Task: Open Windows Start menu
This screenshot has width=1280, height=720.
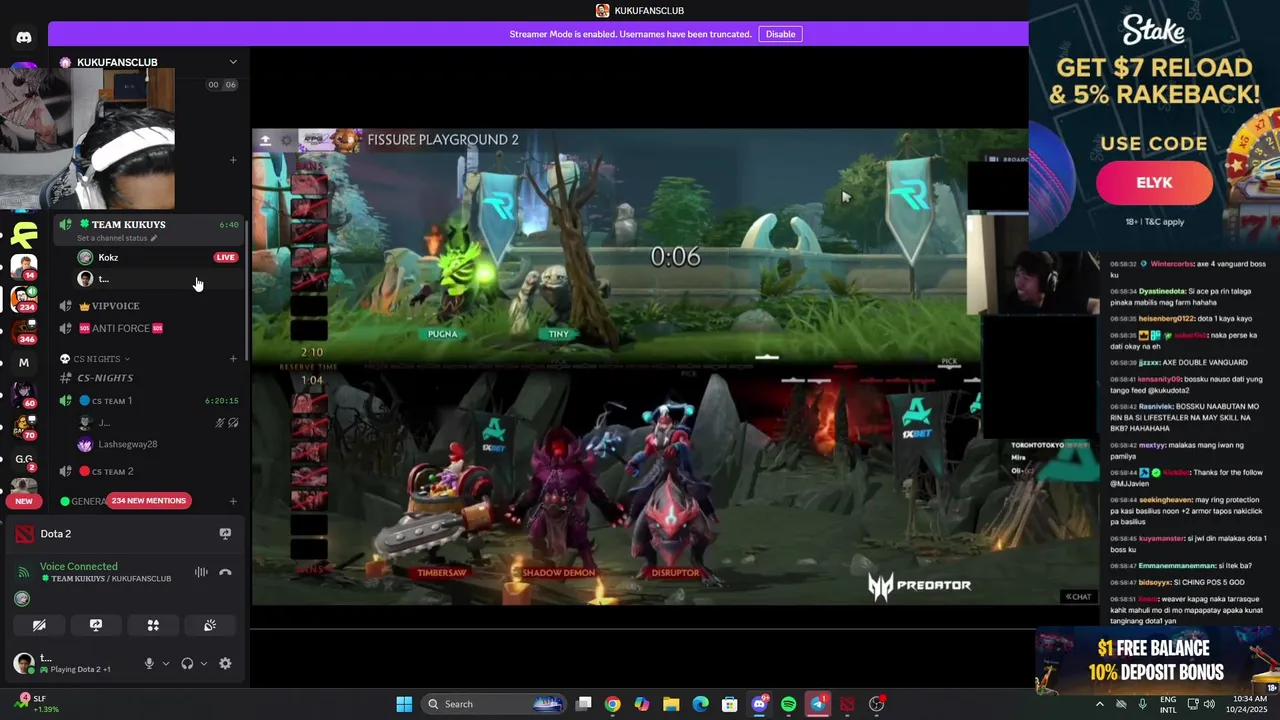Action: (x=404, y=704)
